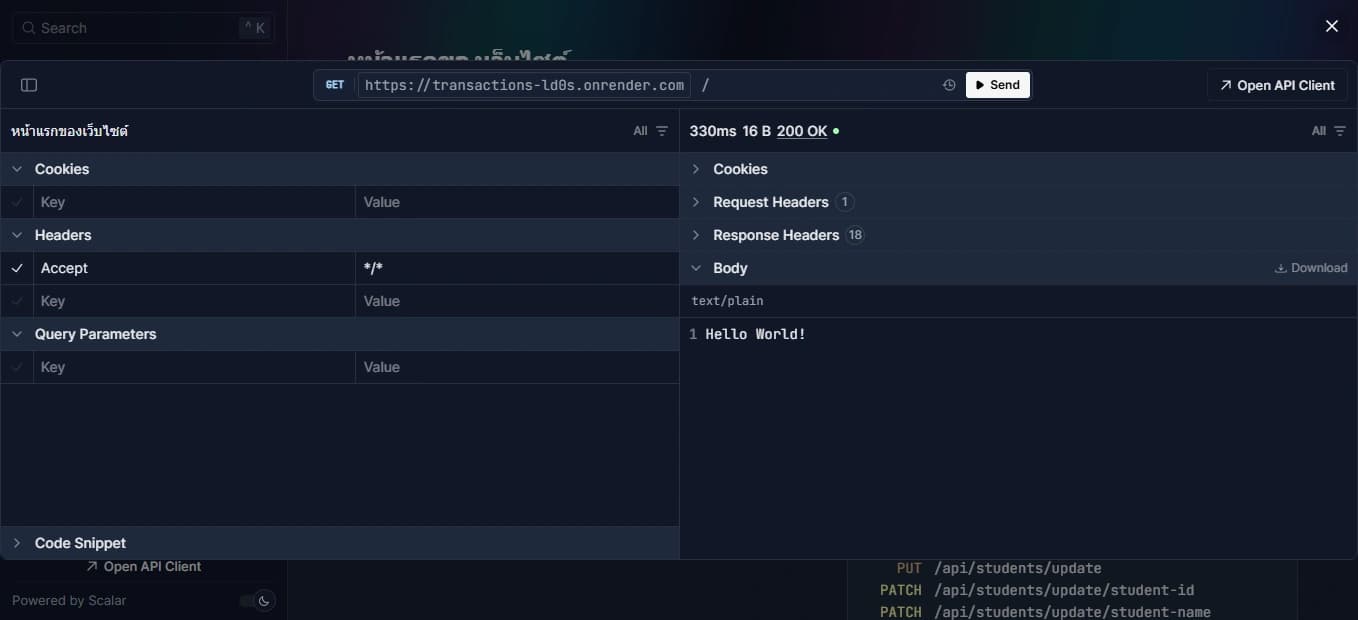Expand Response Headers section
Screen dimensions: 1358x620
click(x=696, y=235)
